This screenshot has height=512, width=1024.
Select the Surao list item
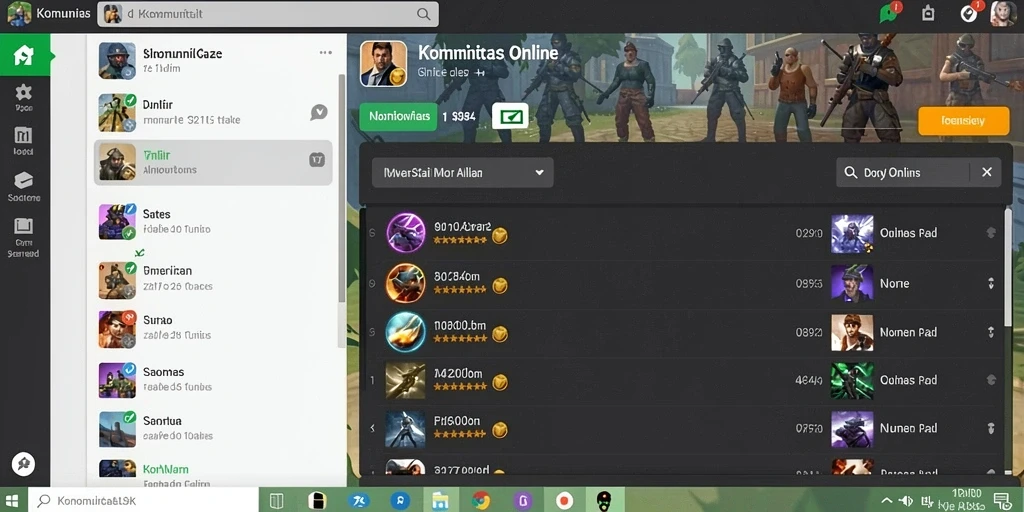[x=213, y=328]
